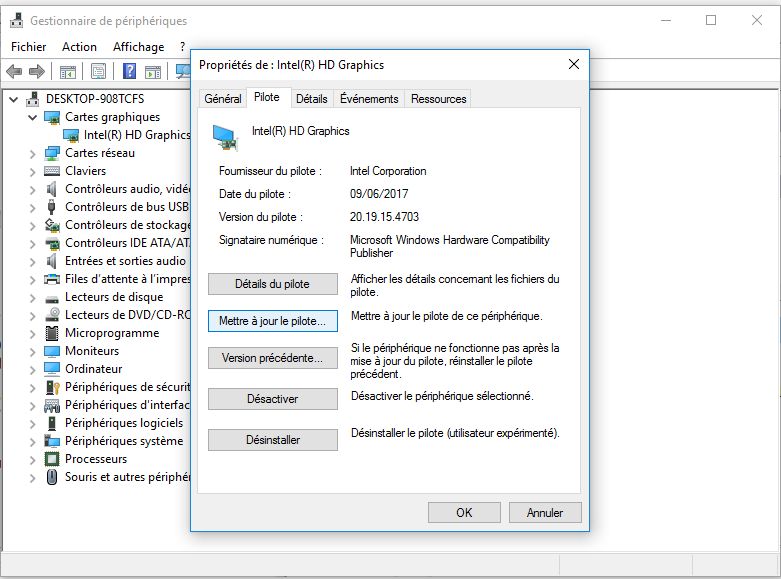Click the Moniteurs monitor icon
This screenshot has height=579, width=781.
coord(52,351)
